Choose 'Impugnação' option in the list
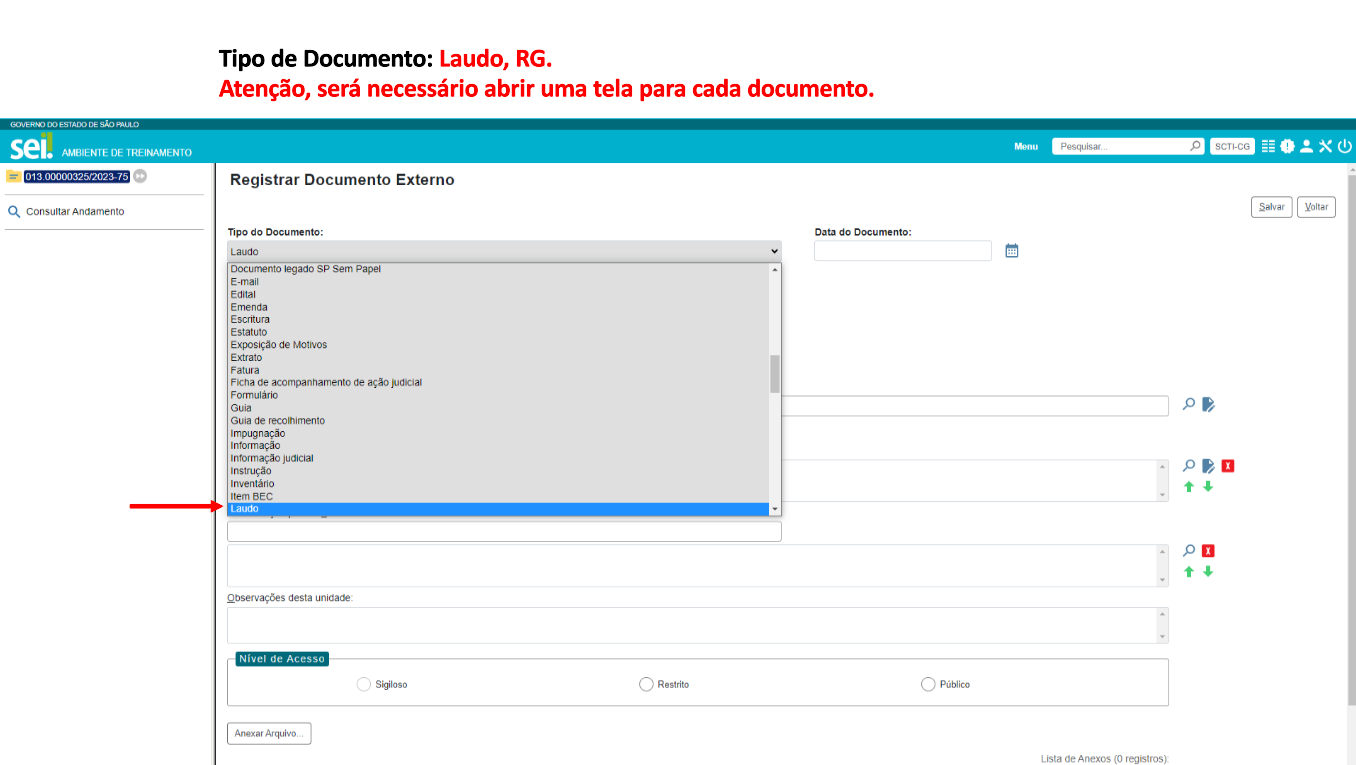The image size is (1356, 765). [x=498, y=433]
